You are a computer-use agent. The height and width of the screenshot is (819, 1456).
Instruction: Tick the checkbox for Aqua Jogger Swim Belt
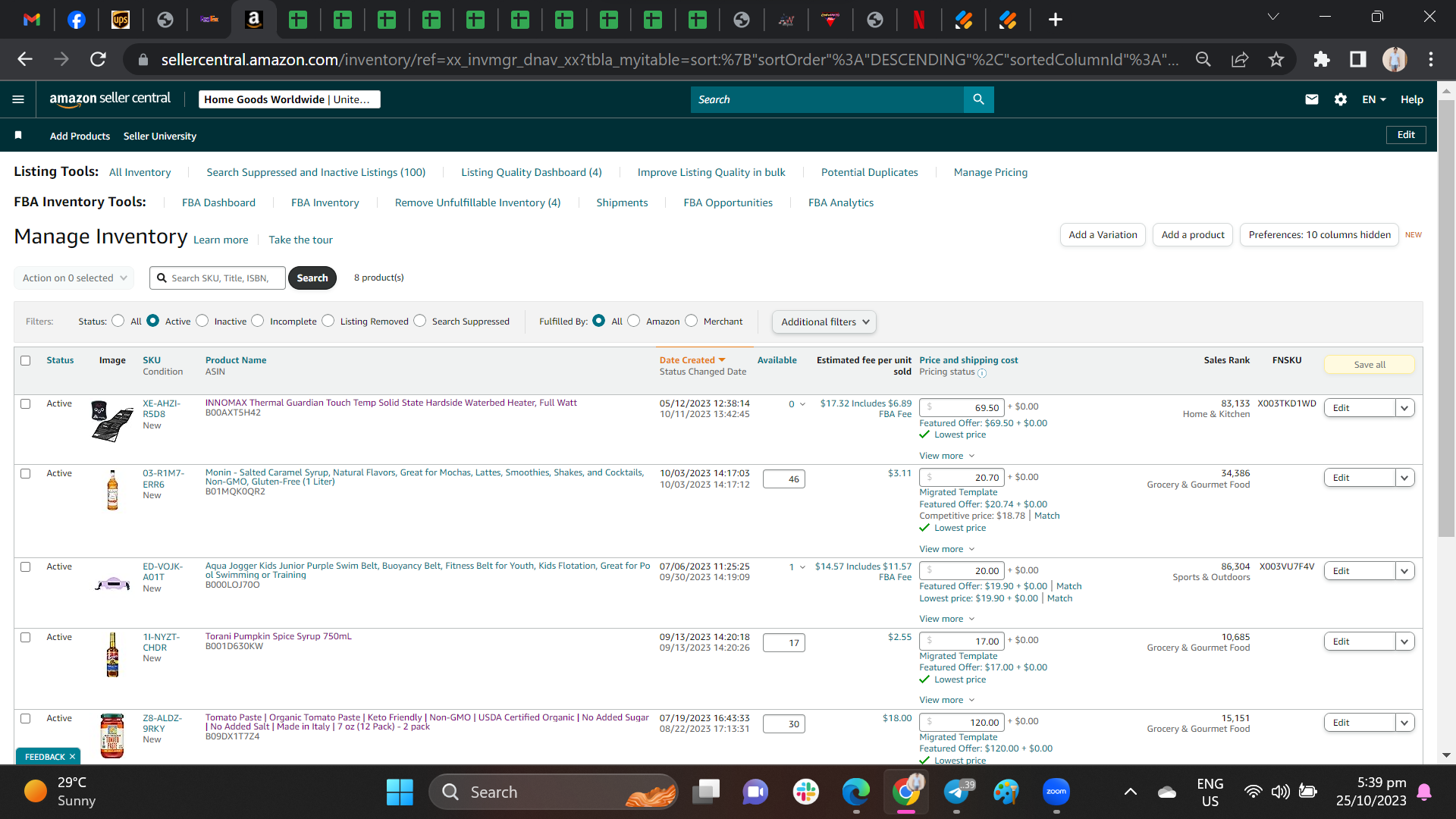[x=26, y=567]
